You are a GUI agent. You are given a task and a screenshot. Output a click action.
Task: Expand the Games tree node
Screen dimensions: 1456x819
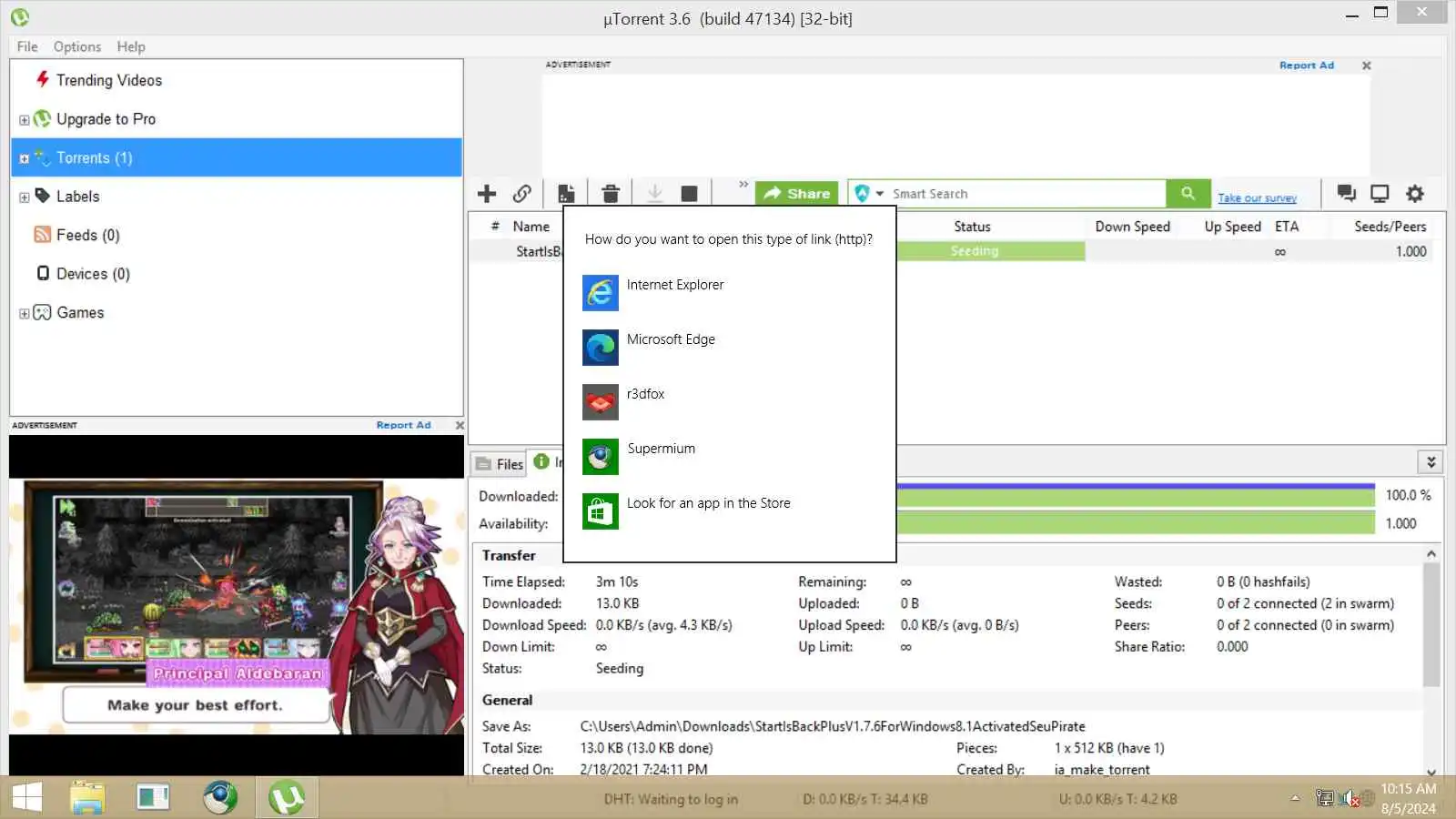(x=25, y=313)
